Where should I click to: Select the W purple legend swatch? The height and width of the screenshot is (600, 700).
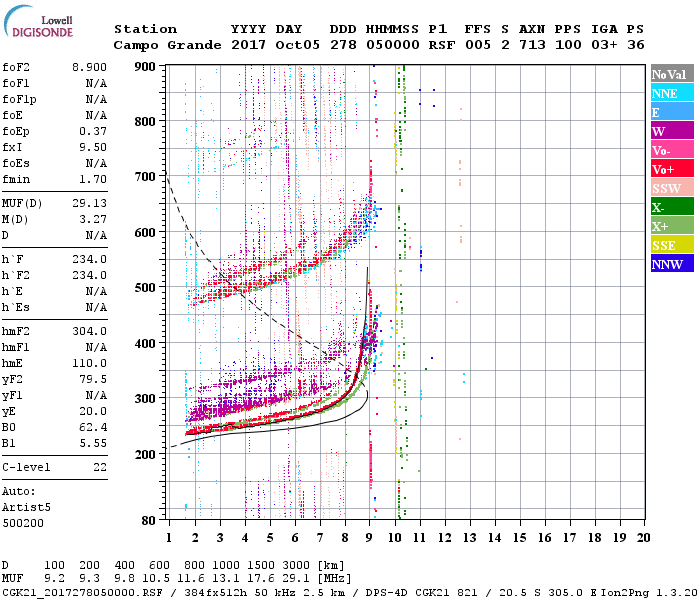point(672,131)
